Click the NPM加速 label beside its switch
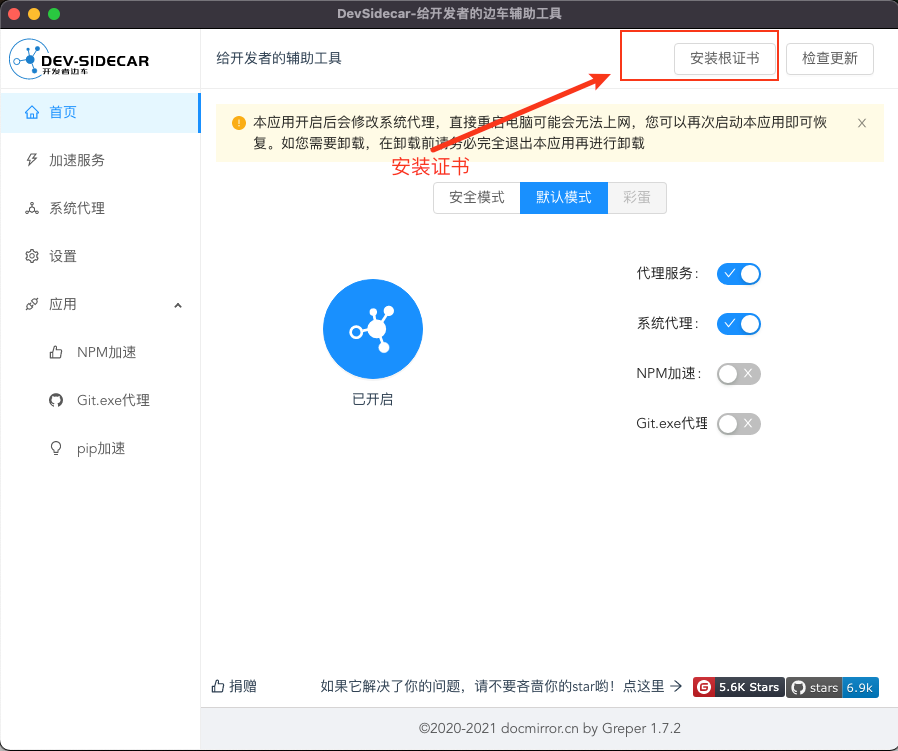Screen dimensions: 898x751 tap(669, 373)
